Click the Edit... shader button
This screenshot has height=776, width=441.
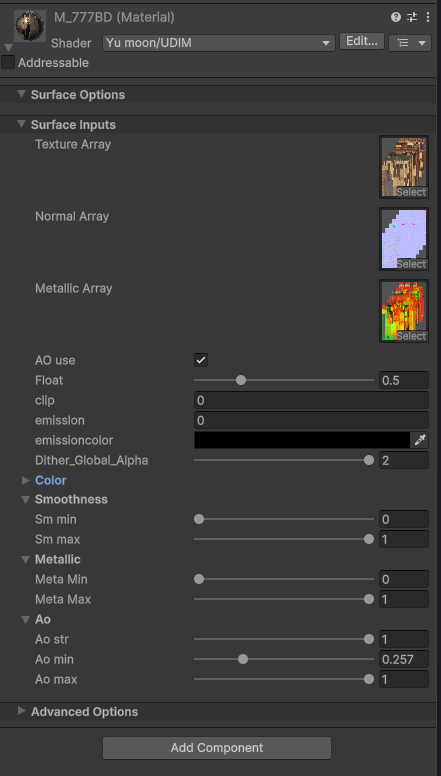362,42
